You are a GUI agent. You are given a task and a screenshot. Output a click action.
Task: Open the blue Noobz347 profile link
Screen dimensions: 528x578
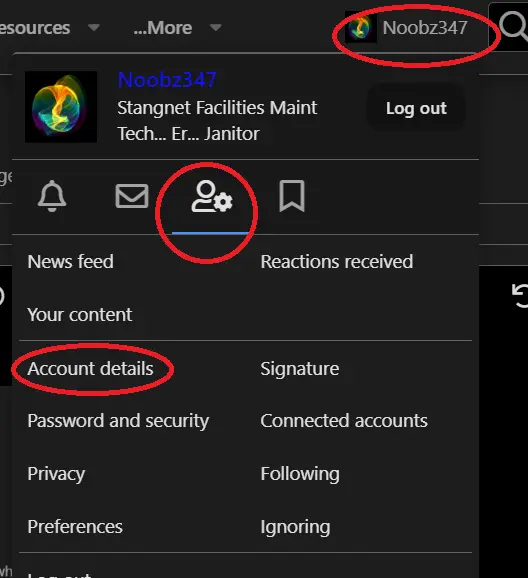pos(167,80)
